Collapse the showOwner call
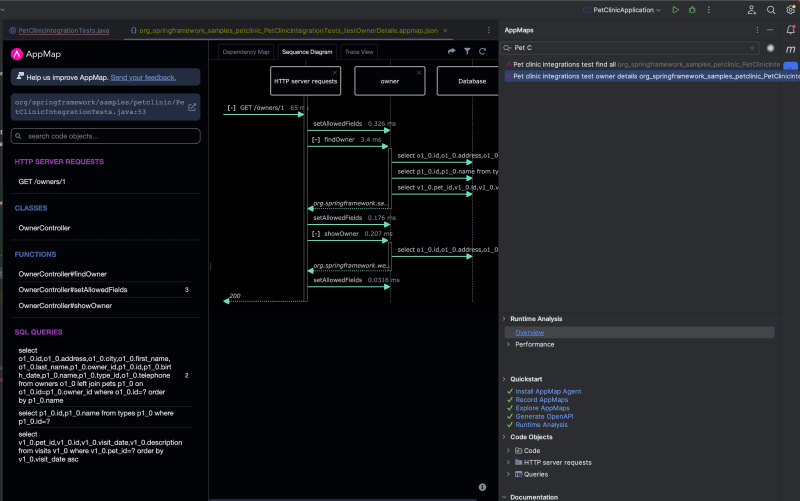This screenshot has height=501, width=800. 316,234
